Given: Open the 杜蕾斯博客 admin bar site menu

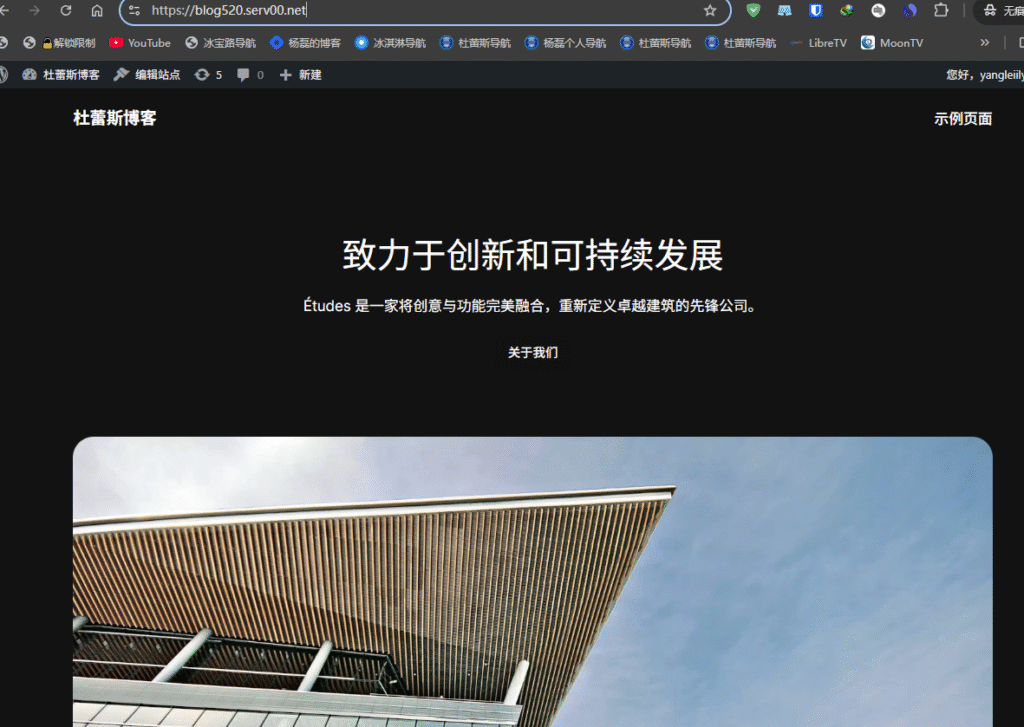Looking at the screenshot, I should (x=62, y=75).
